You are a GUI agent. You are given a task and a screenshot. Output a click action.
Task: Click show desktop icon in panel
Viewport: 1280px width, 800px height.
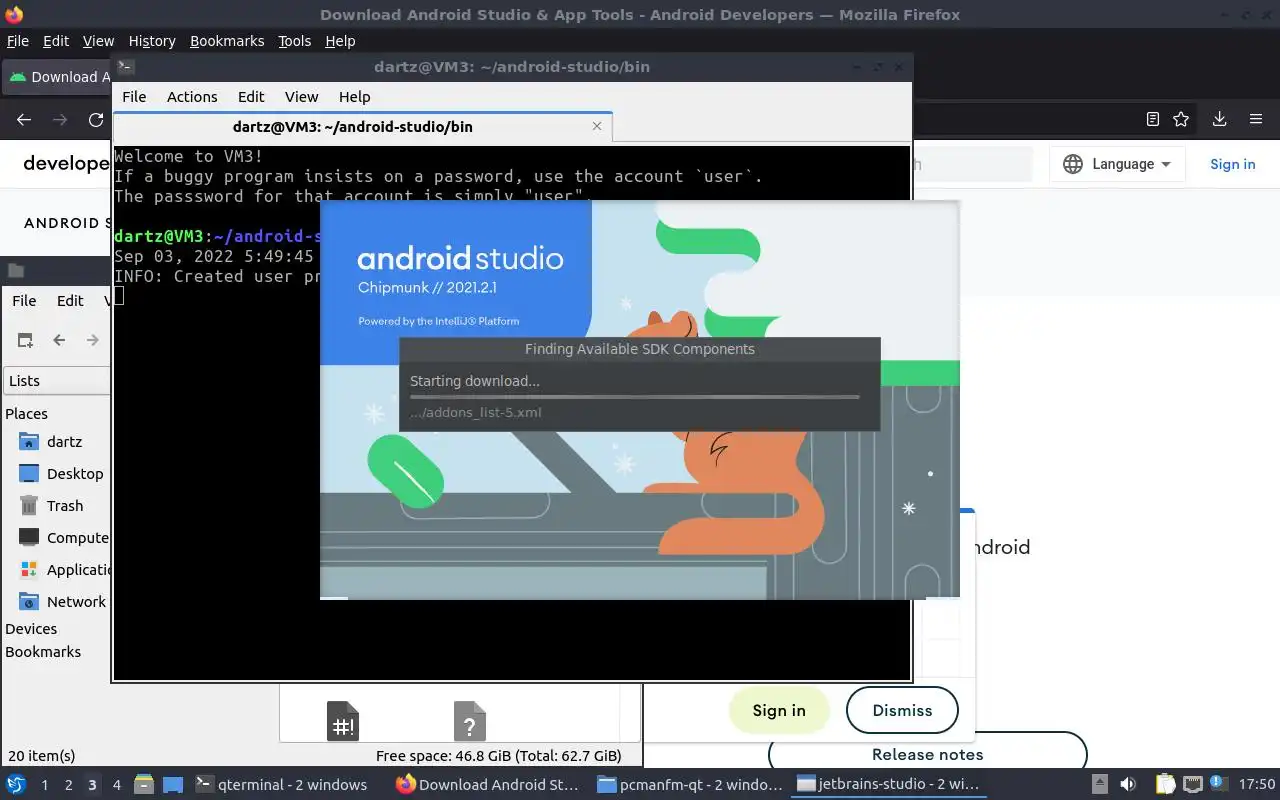point(173,784)
